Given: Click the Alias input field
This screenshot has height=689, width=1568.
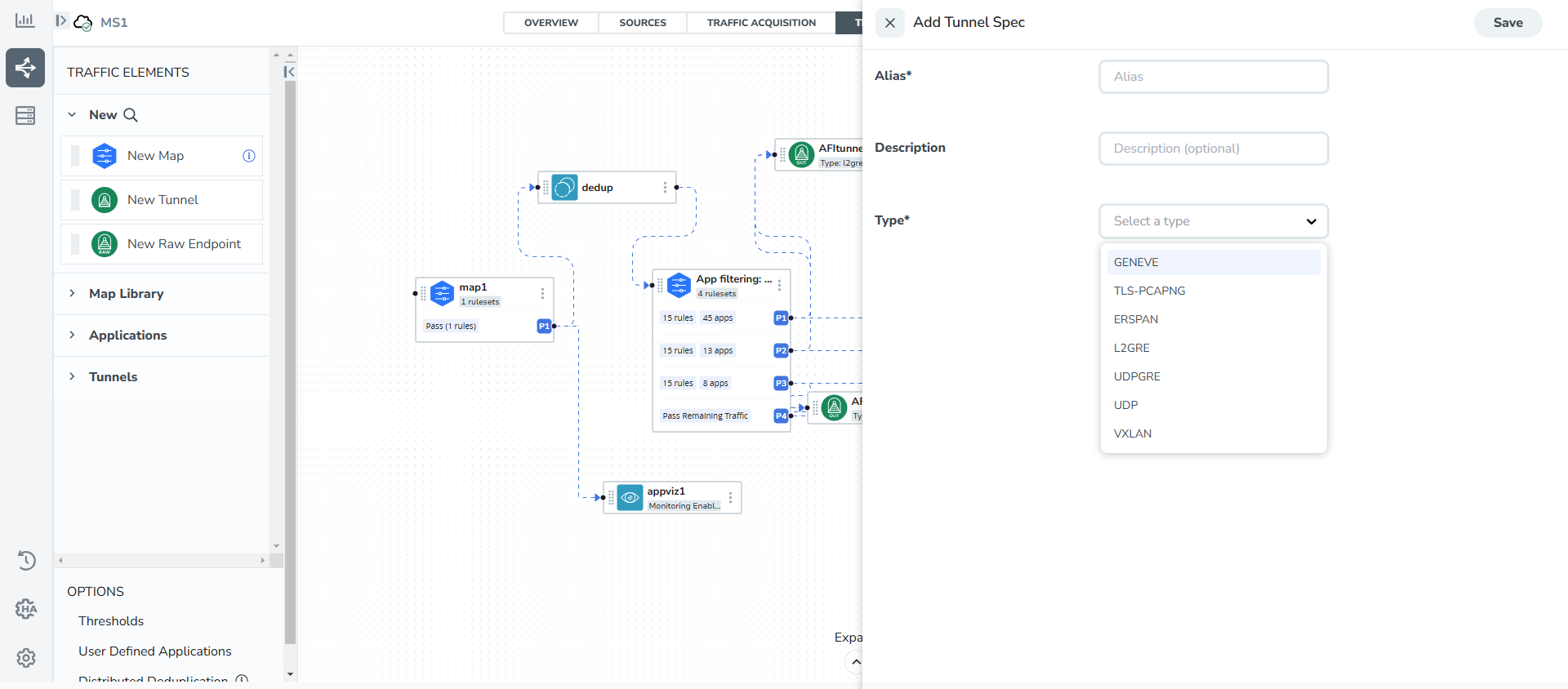Looking at the screenshot, I should [1214, 77].
